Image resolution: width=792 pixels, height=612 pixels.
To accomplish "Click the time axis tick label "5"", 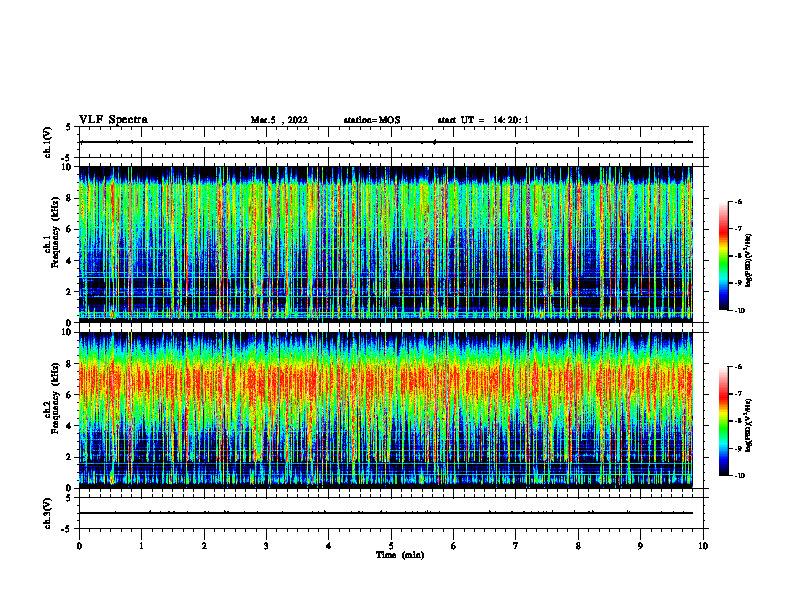I will (391, 546).
